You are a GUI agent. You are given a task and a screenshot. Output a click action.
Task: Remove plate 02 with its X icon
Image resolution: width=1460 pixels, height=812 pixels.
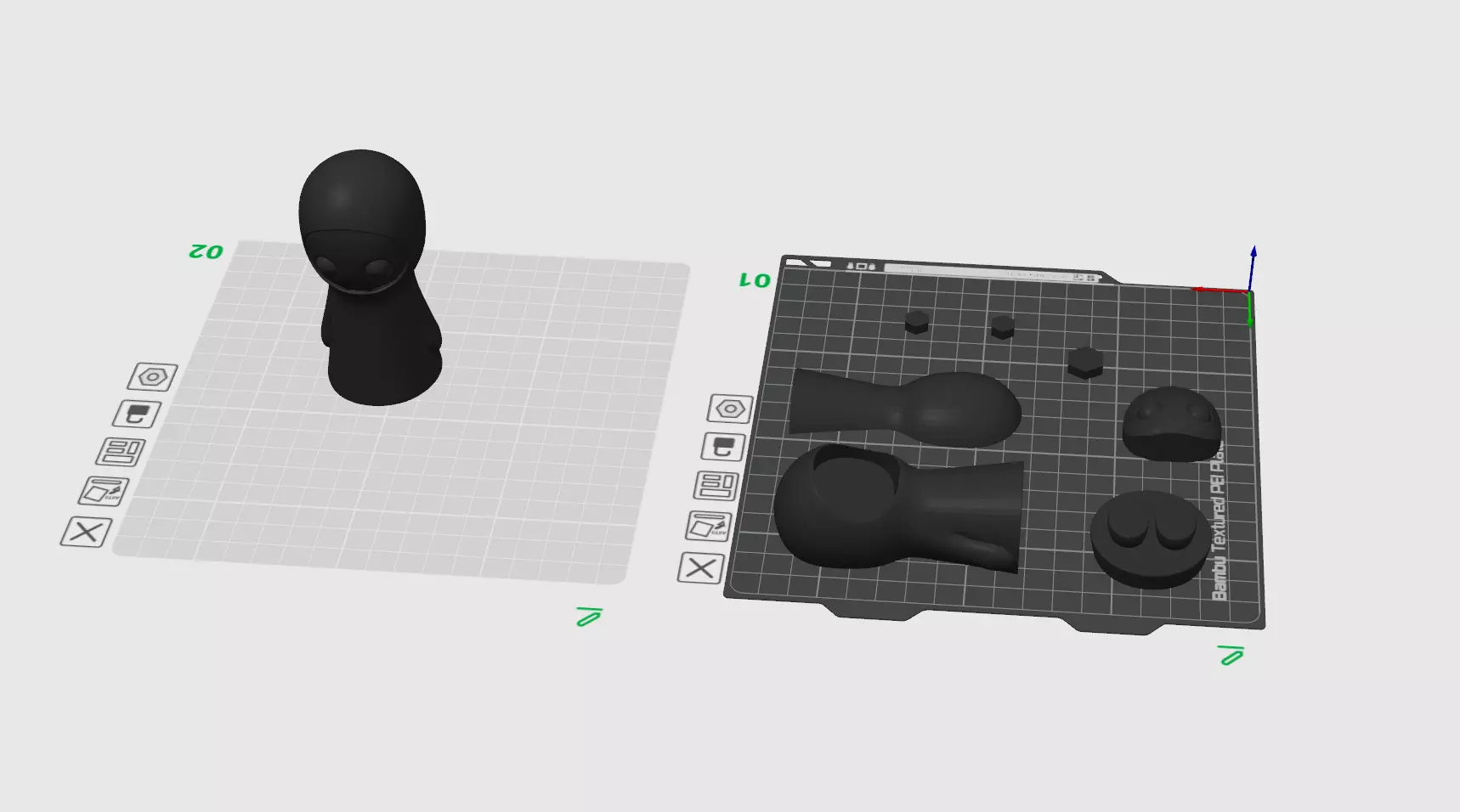pyautogui.click(x=86, y=533)
